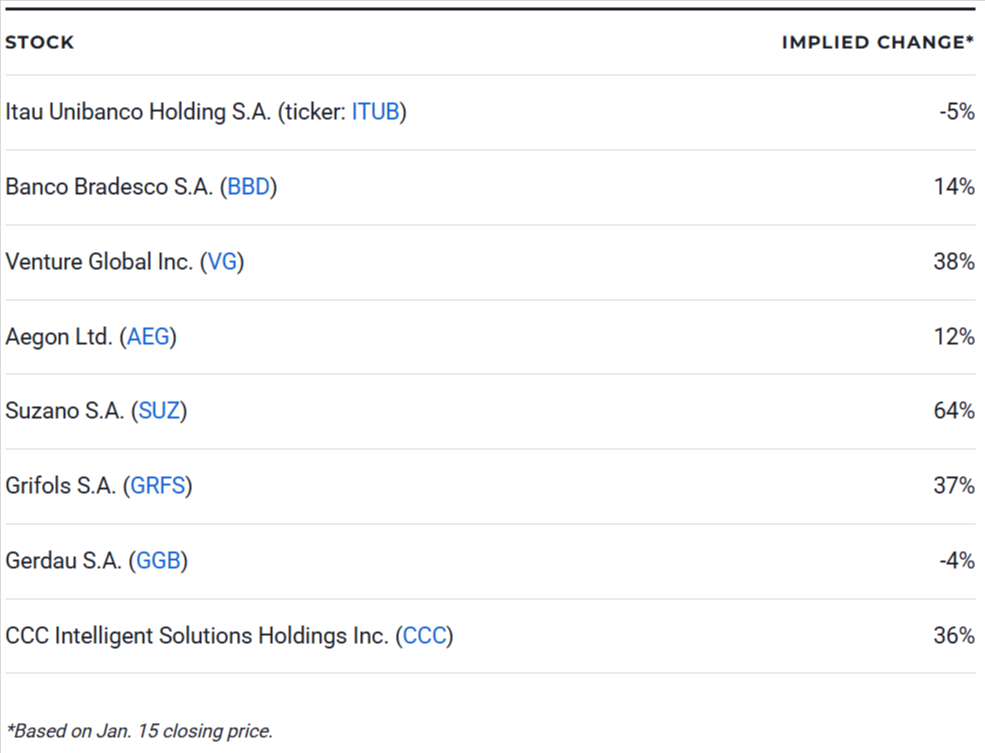Select the text Itau Unibanco Holding S.A.
The height and width of the screenshot is (753, 985).
tap(138, 112)
